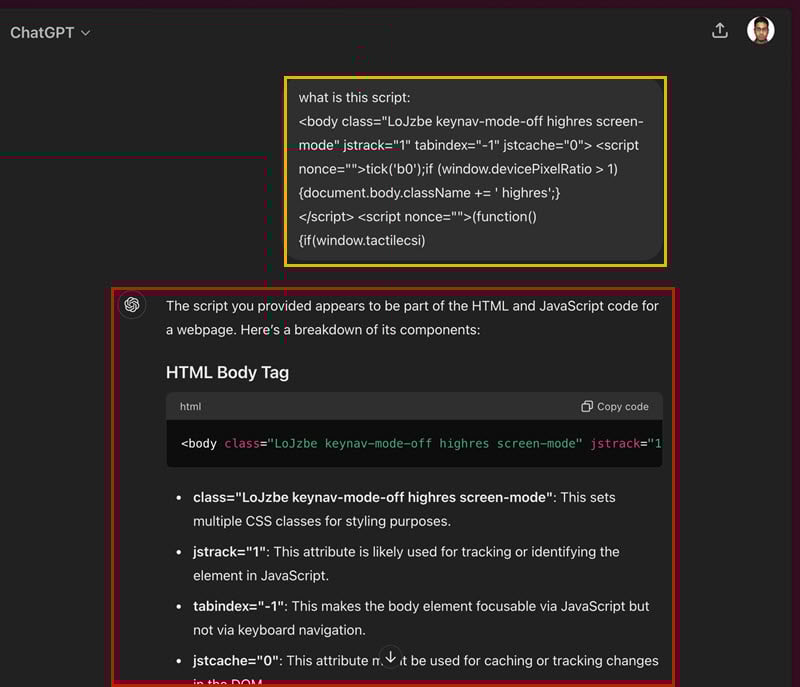
Task: Click the body tag code line
Action: click(x=421, y=443)
